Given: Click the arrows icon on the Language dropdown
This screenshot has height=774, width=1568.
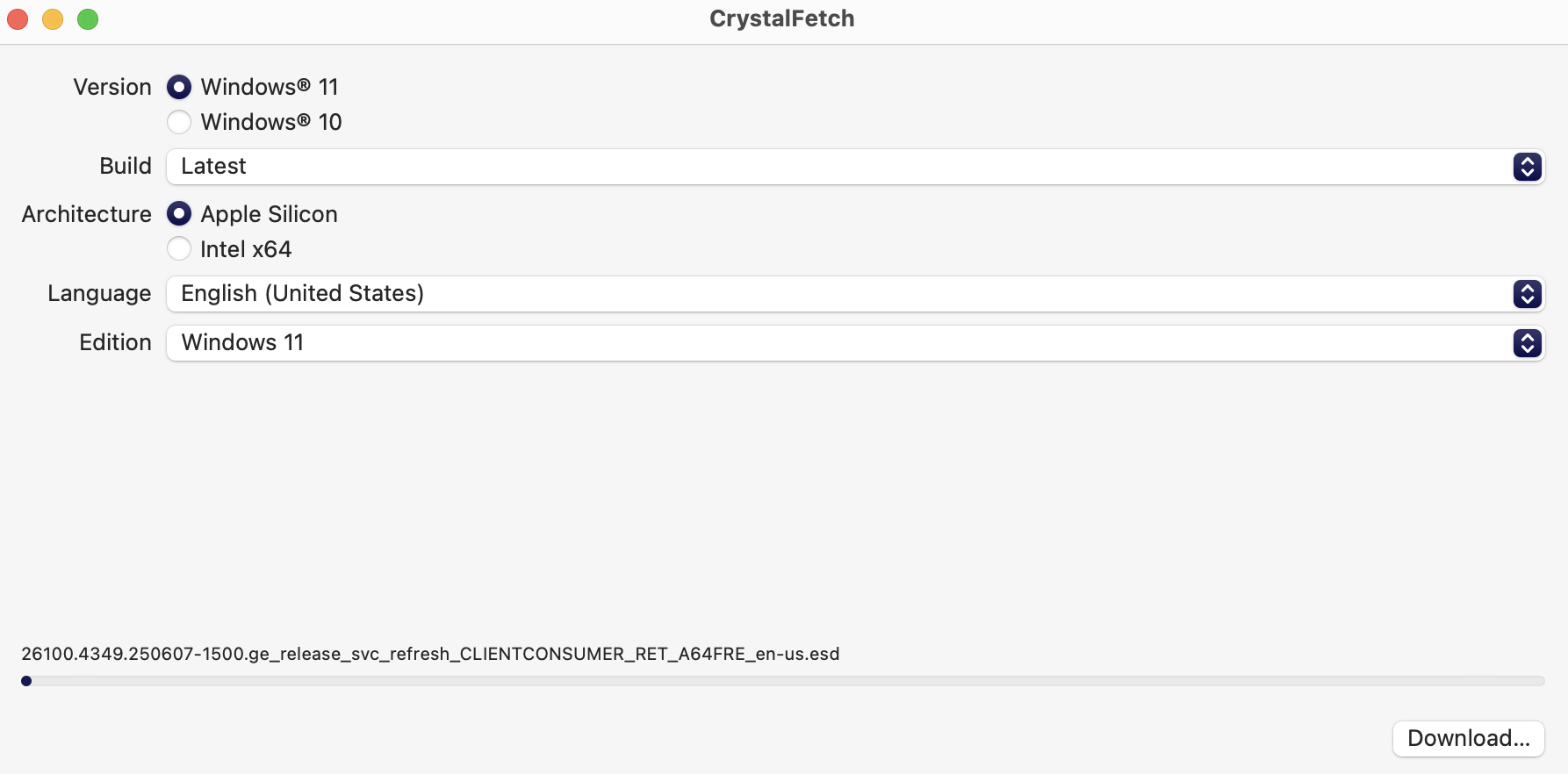Looking at the screenshot, I should (1527, 294).
